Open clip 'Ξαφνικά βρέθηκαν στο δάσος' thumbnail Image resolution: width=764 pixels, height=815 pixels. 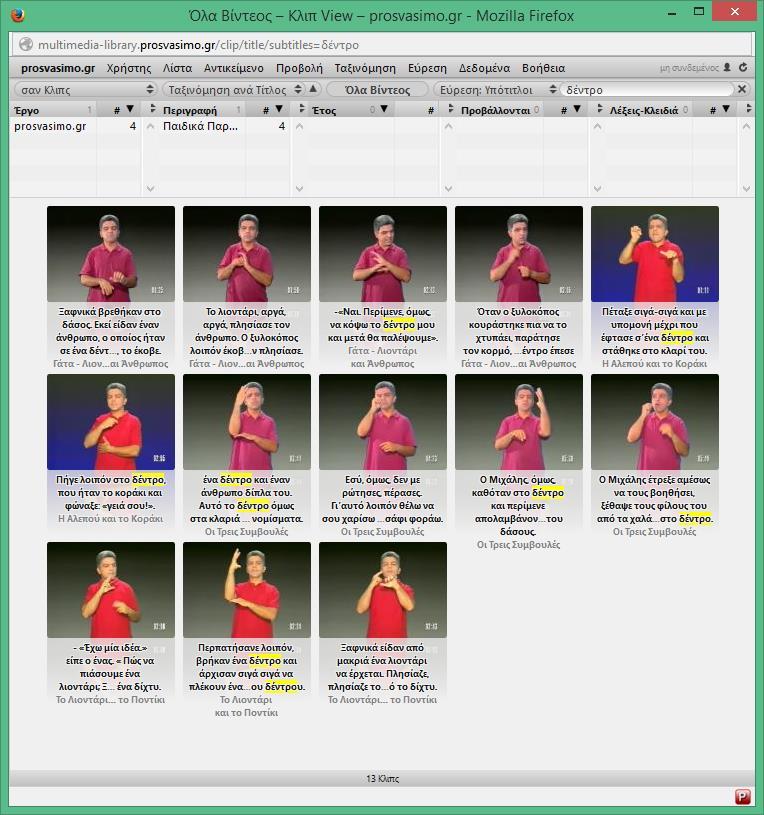pyautogui.click(x=111, y=254)
